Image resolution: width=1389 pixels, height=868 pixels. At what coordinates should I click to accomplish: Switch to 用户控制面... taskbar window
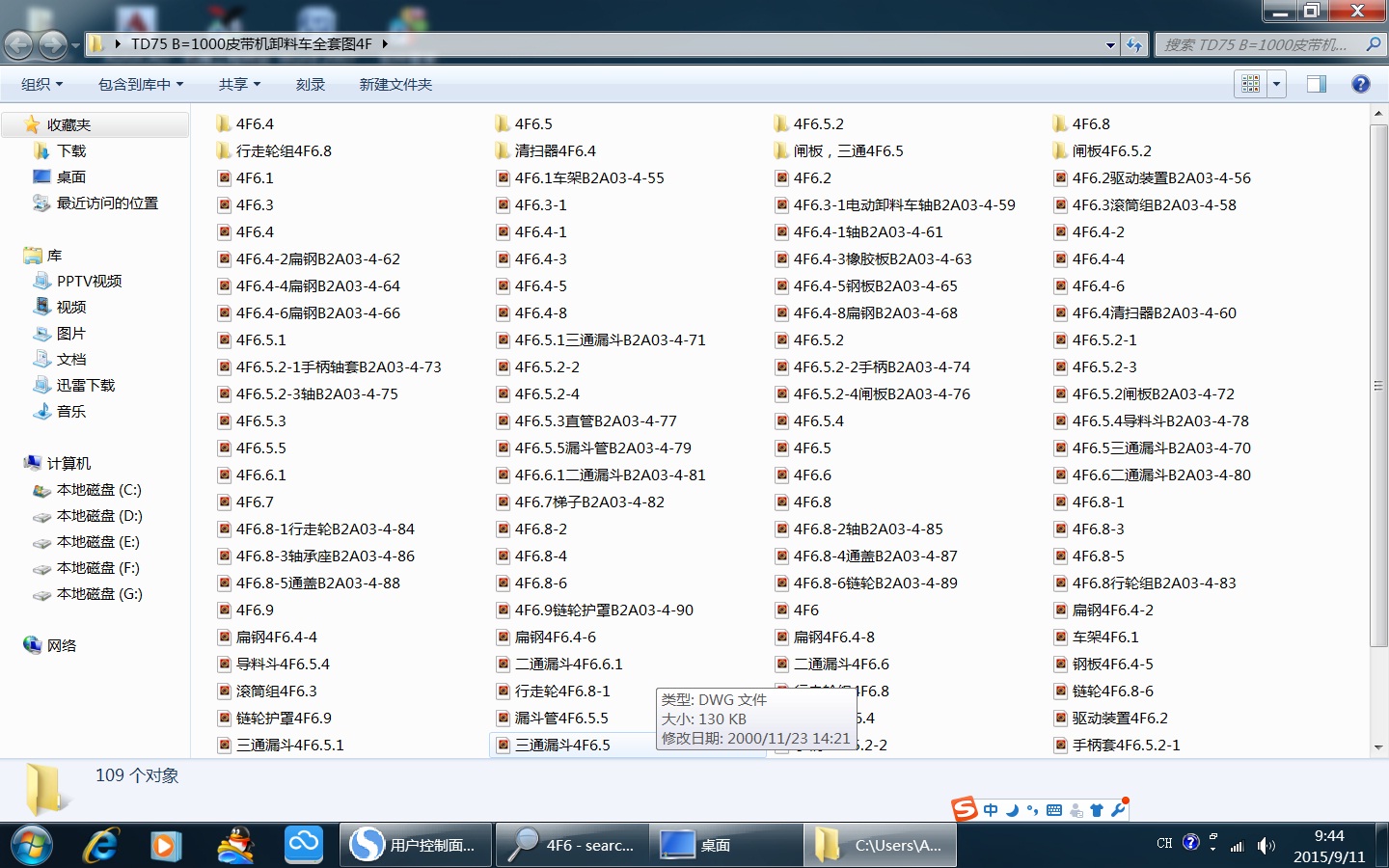pos(415,845)
